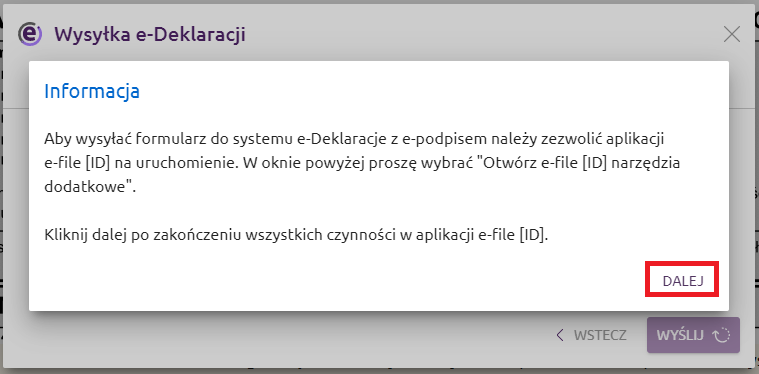Click the sentence starting with Aby wysyłać formularz
Viewport: 759px width, 374px height.
pyautogui.click(x=362, y=163)
